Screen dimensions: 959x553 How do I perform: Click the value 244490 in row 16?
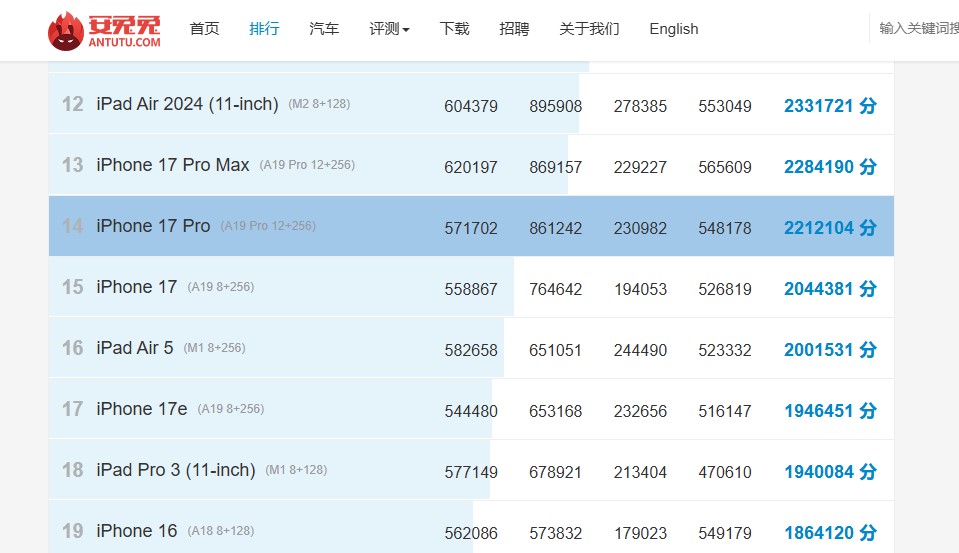(x=640, y=351)
